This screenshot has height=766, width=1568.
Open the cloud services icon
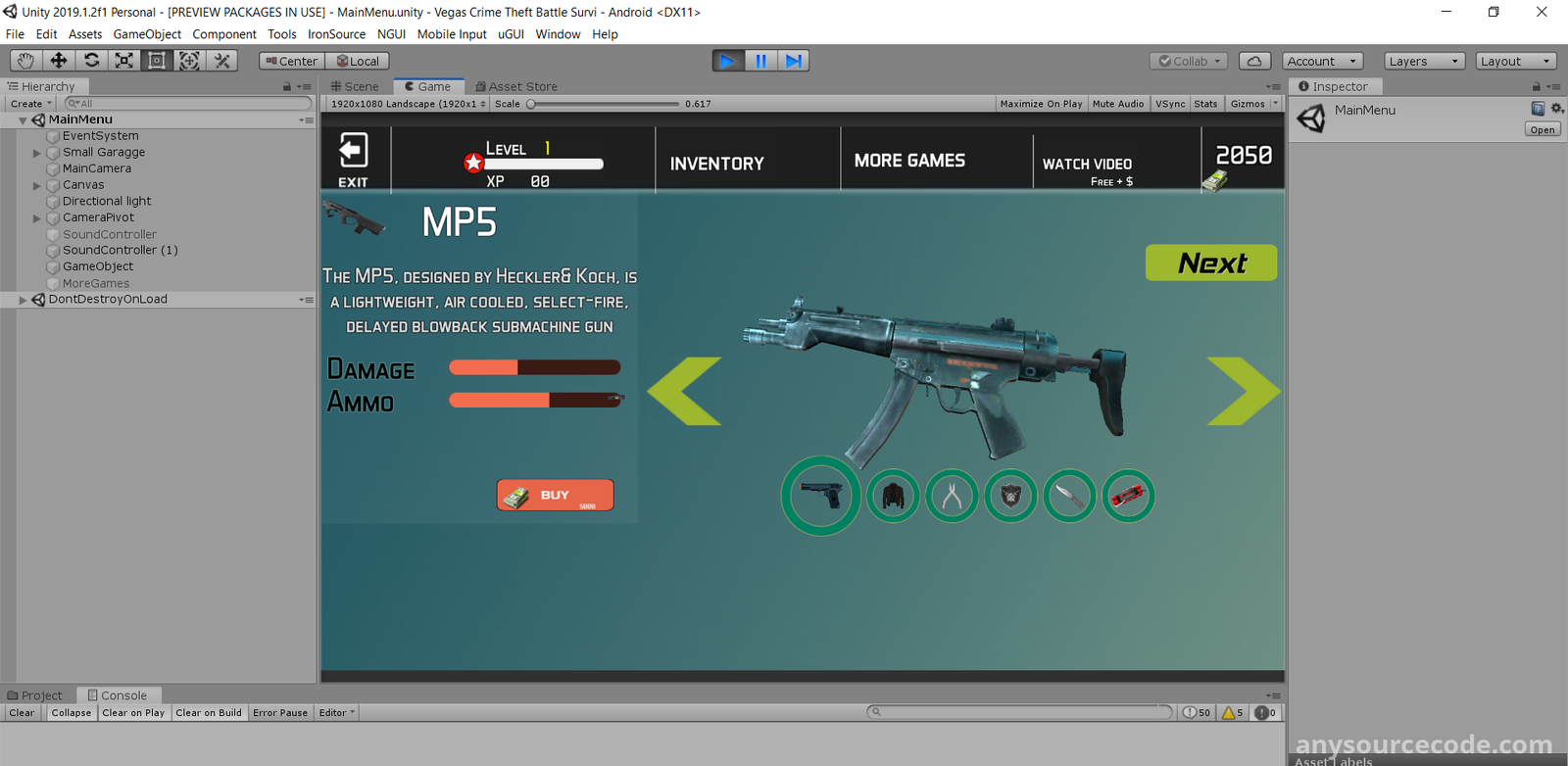(1254, 61)
